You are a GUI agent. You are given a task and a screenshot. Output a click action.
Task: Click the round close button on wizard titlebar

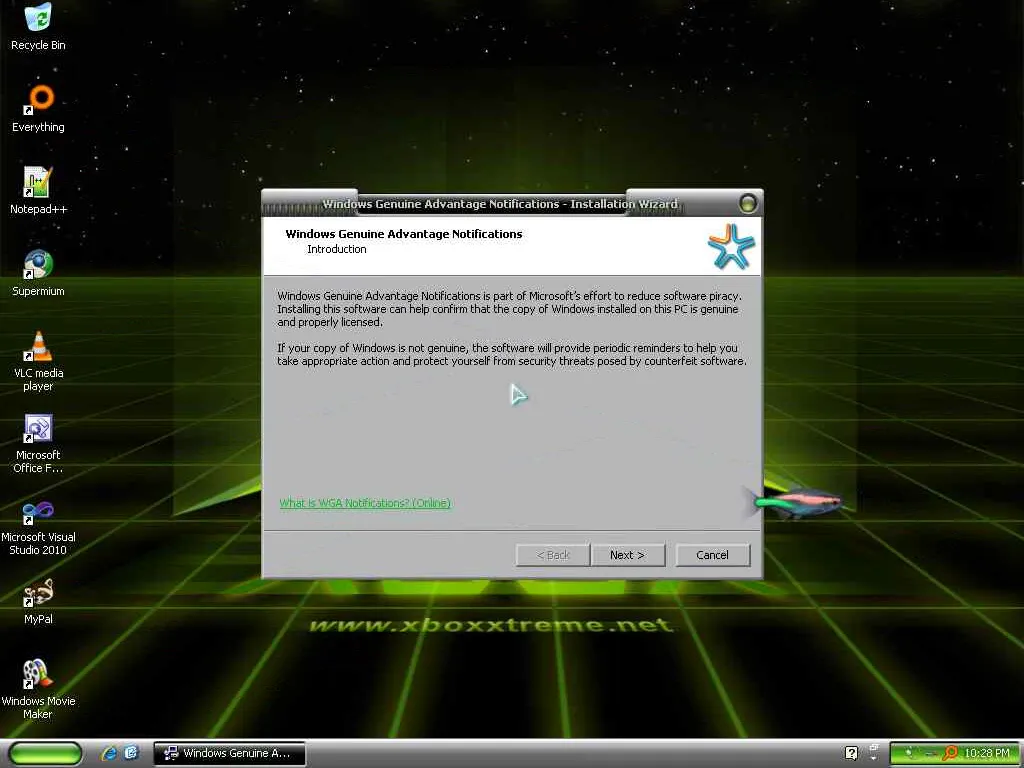(748, 203)
